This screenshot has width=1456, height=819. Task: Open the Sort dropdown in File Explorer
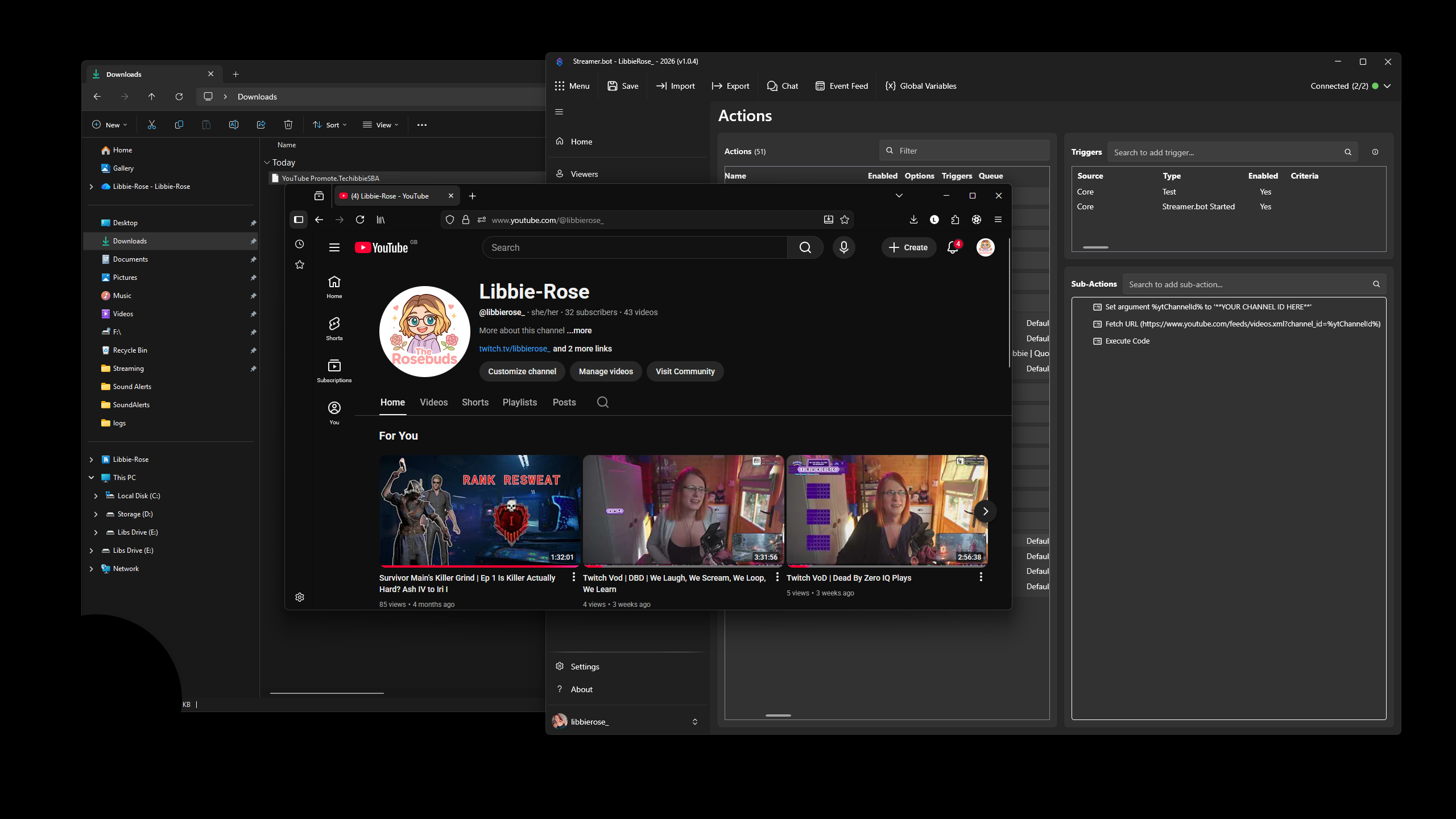pyautogui.click(x=330, y=125)
